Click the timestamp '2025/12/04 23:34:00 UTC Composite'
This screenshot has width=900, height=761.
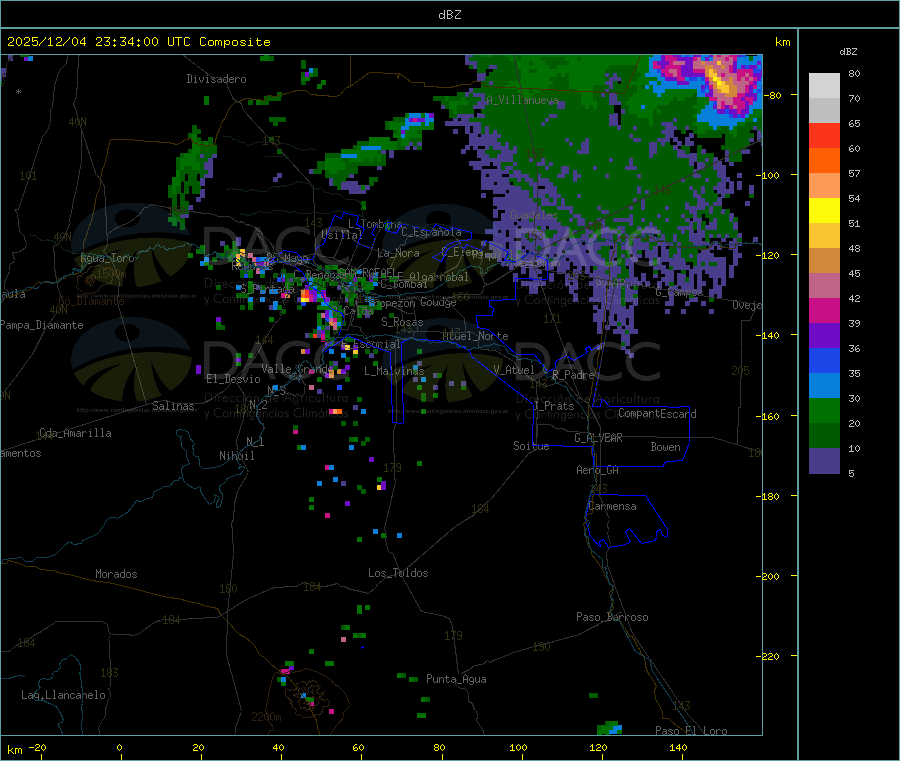click(x=138, y=42)
